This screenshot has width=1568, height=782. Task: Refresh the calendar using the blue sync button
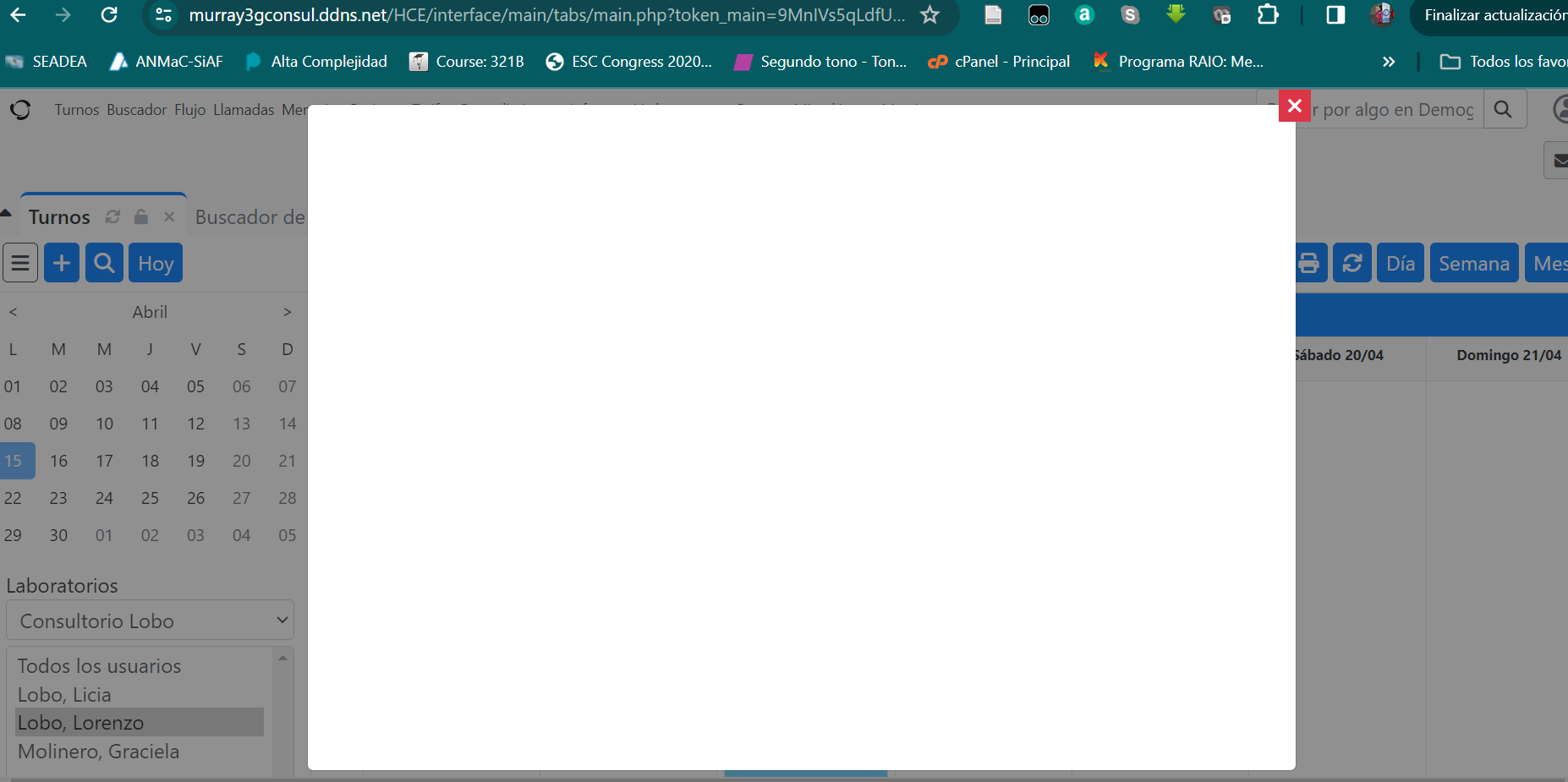tap(1352, 264)
